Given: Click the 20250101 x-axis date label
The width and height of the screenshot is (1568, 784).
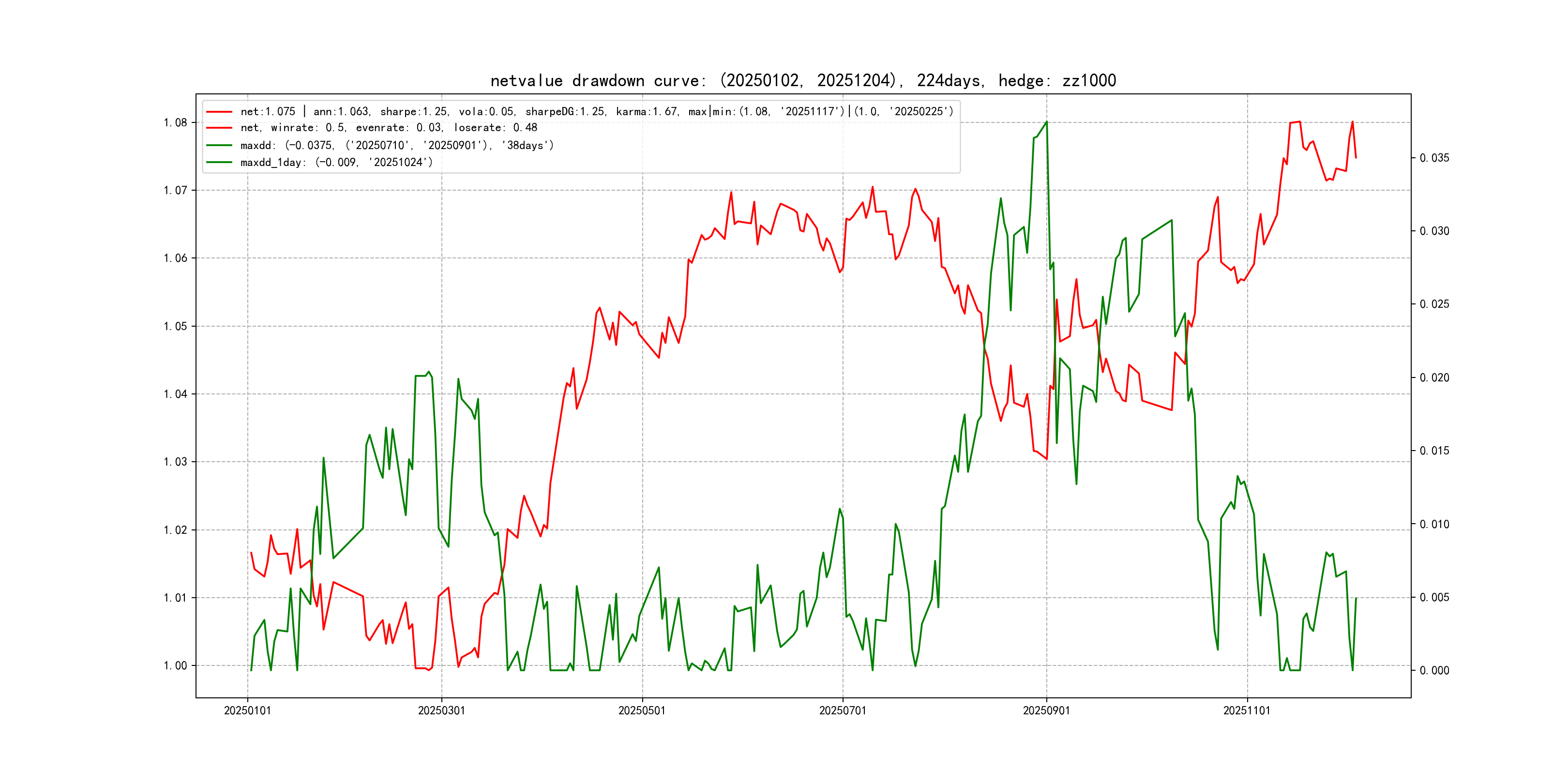Looking at the screenshot, I should tap(248, 711).
